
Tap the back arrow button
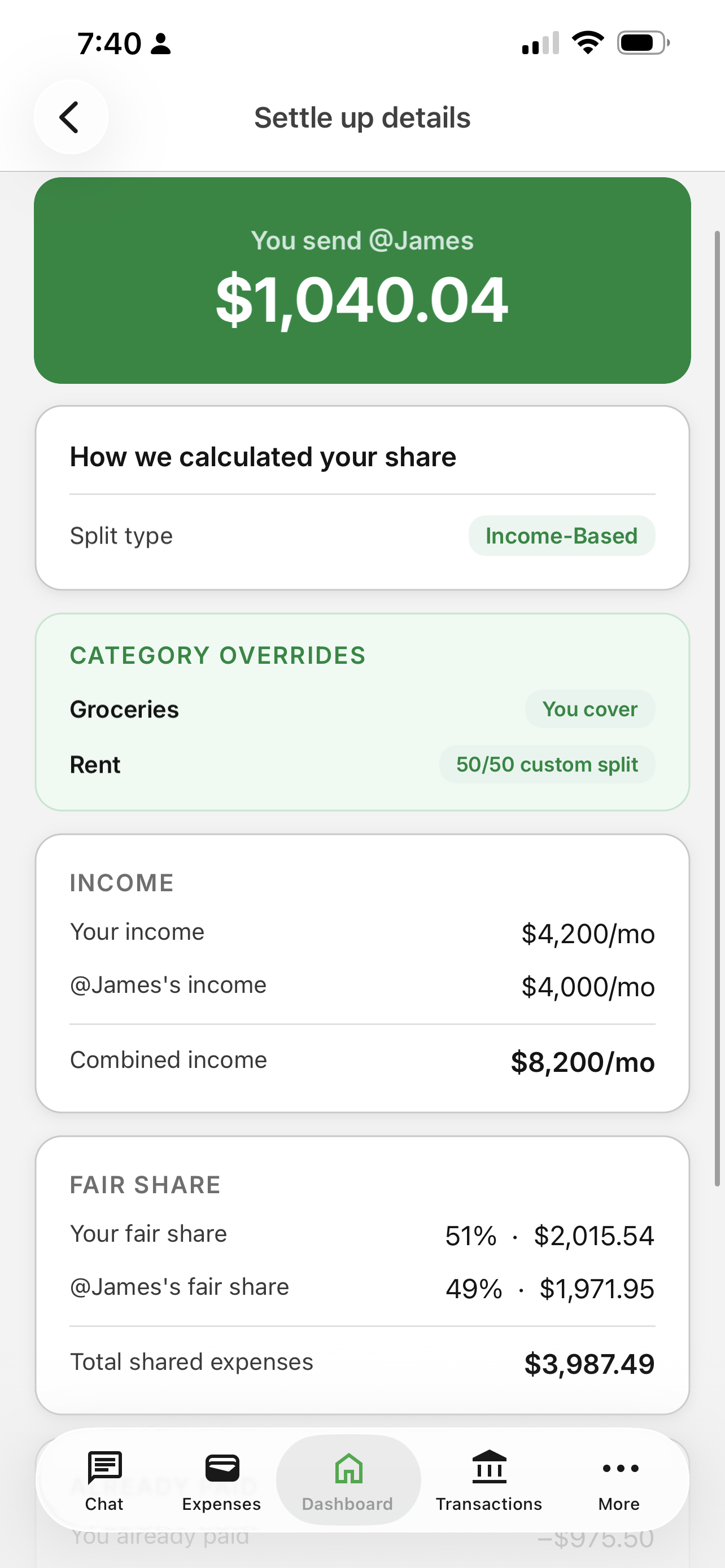point(70,117)
